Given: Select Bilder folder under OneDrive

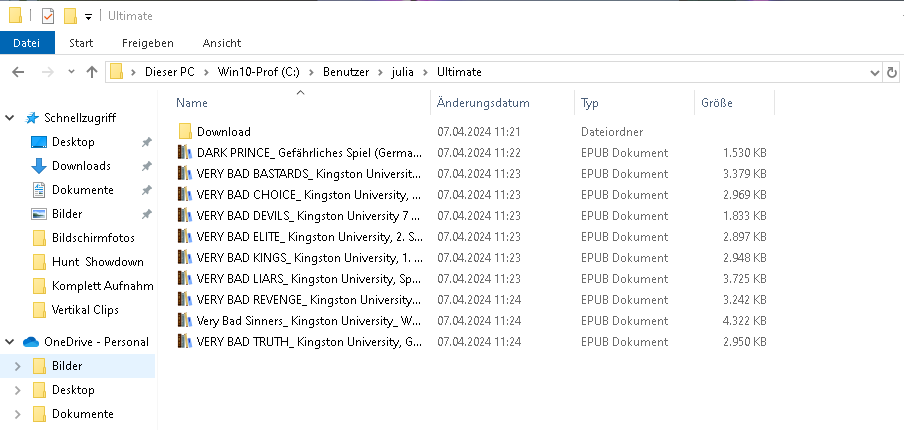Looking at the screenshot, I should (67, 366).
